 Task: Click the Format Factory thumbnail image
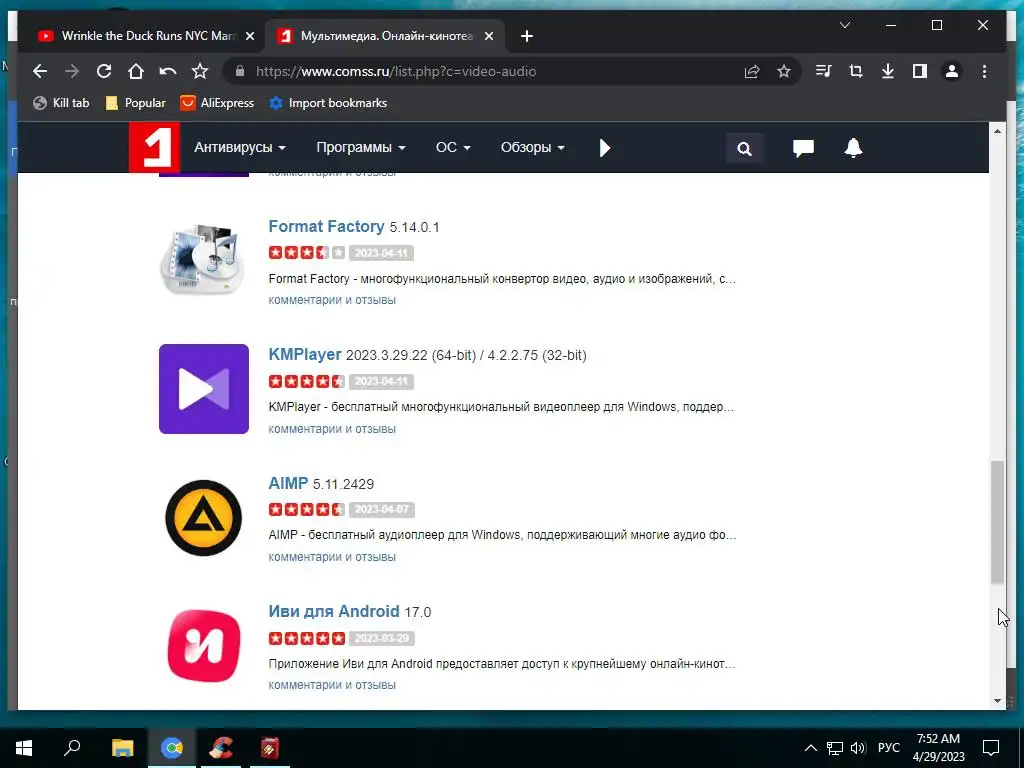pos(203,260)
